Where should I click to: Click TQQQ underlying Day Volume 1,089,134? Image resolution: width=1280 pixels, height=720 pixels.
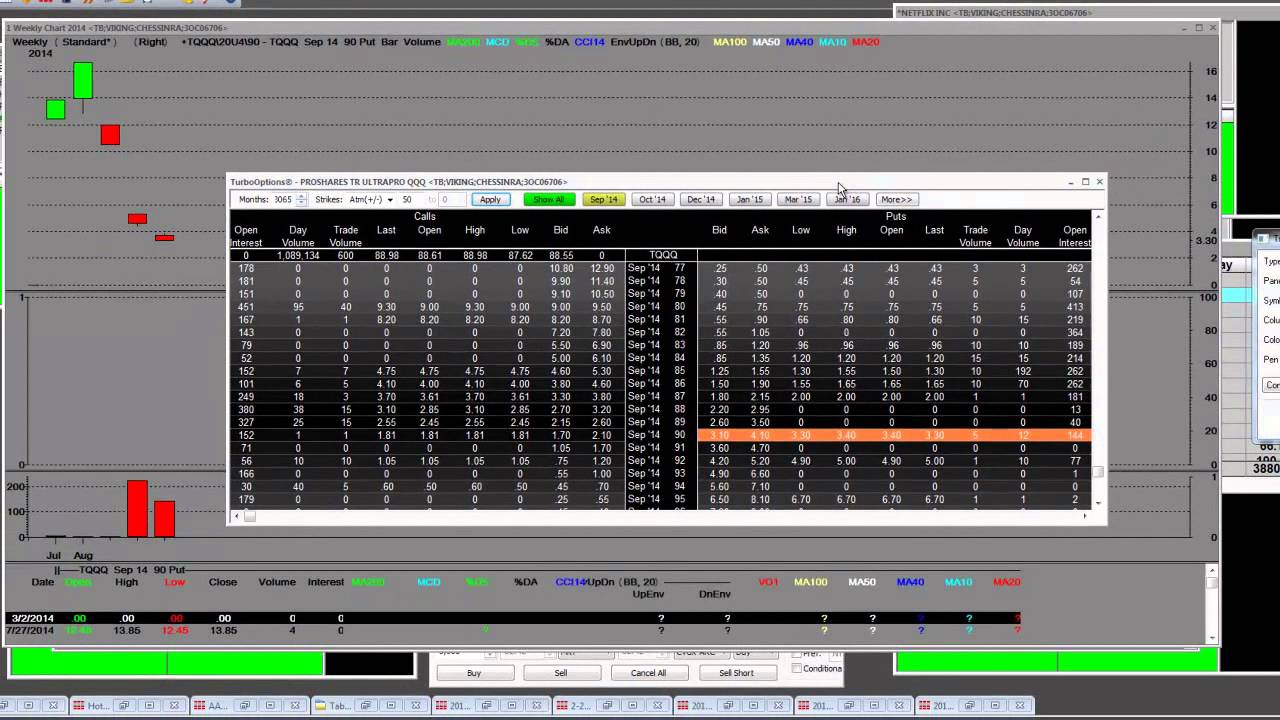[x=298, y=256]
